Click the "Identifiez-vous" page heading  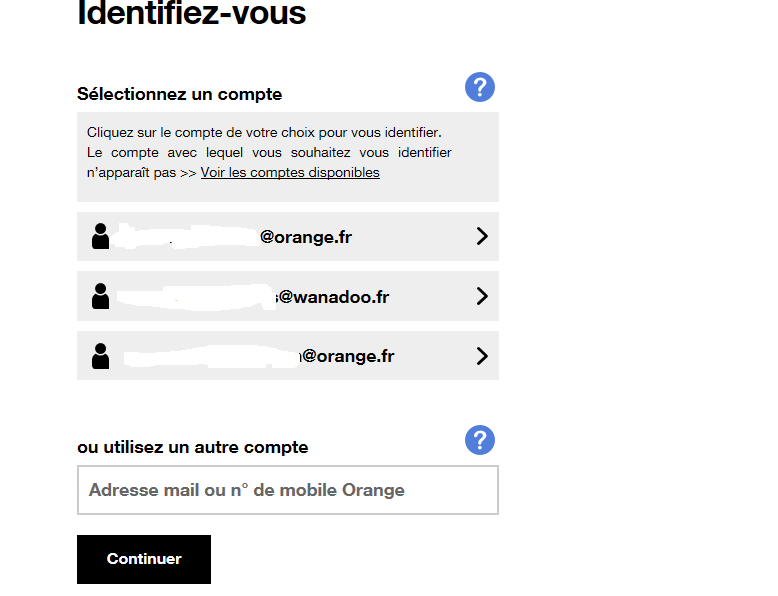[x=192, y=14]
